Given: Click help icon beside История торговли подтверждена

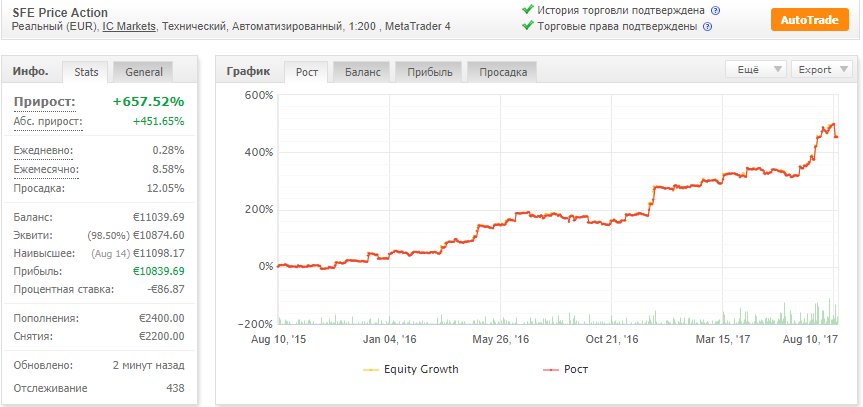Looking at the screenshot, I should click(715, 10).
